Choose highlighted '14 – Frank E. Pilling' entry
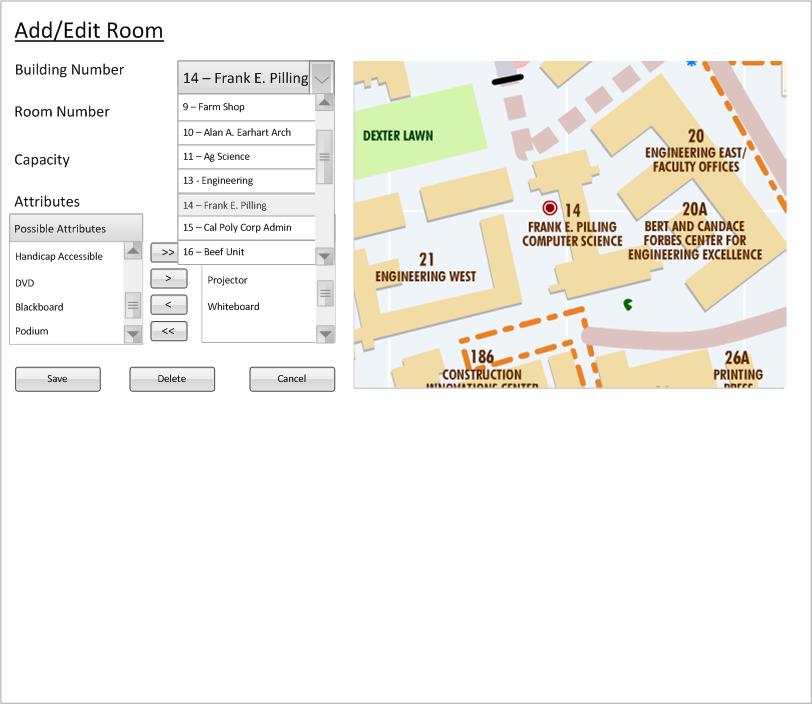Image resolution: width=812 pixels, height=704 pixels. click(246, 205)
